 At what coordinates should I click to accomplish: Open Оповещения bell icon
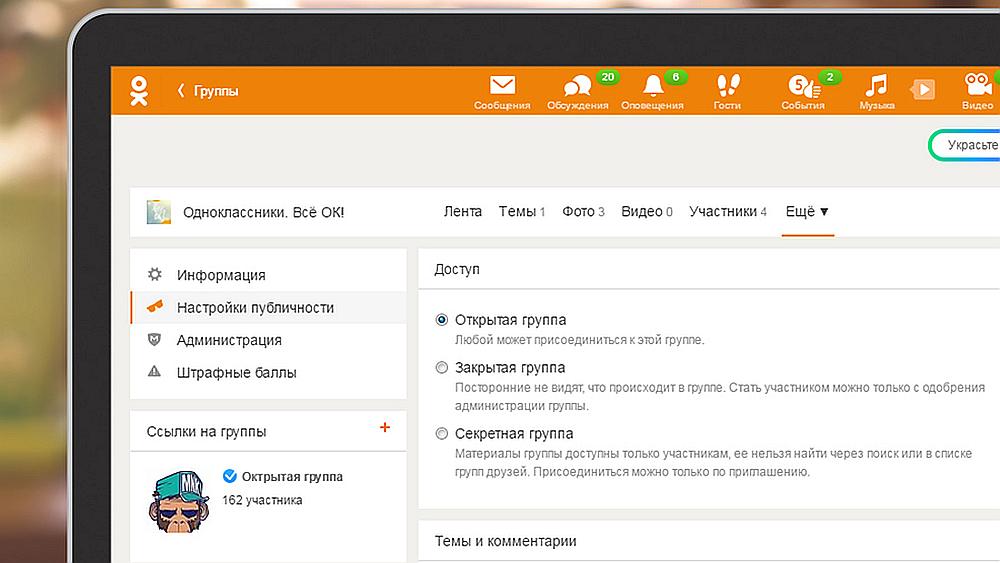tap(653, 85)
